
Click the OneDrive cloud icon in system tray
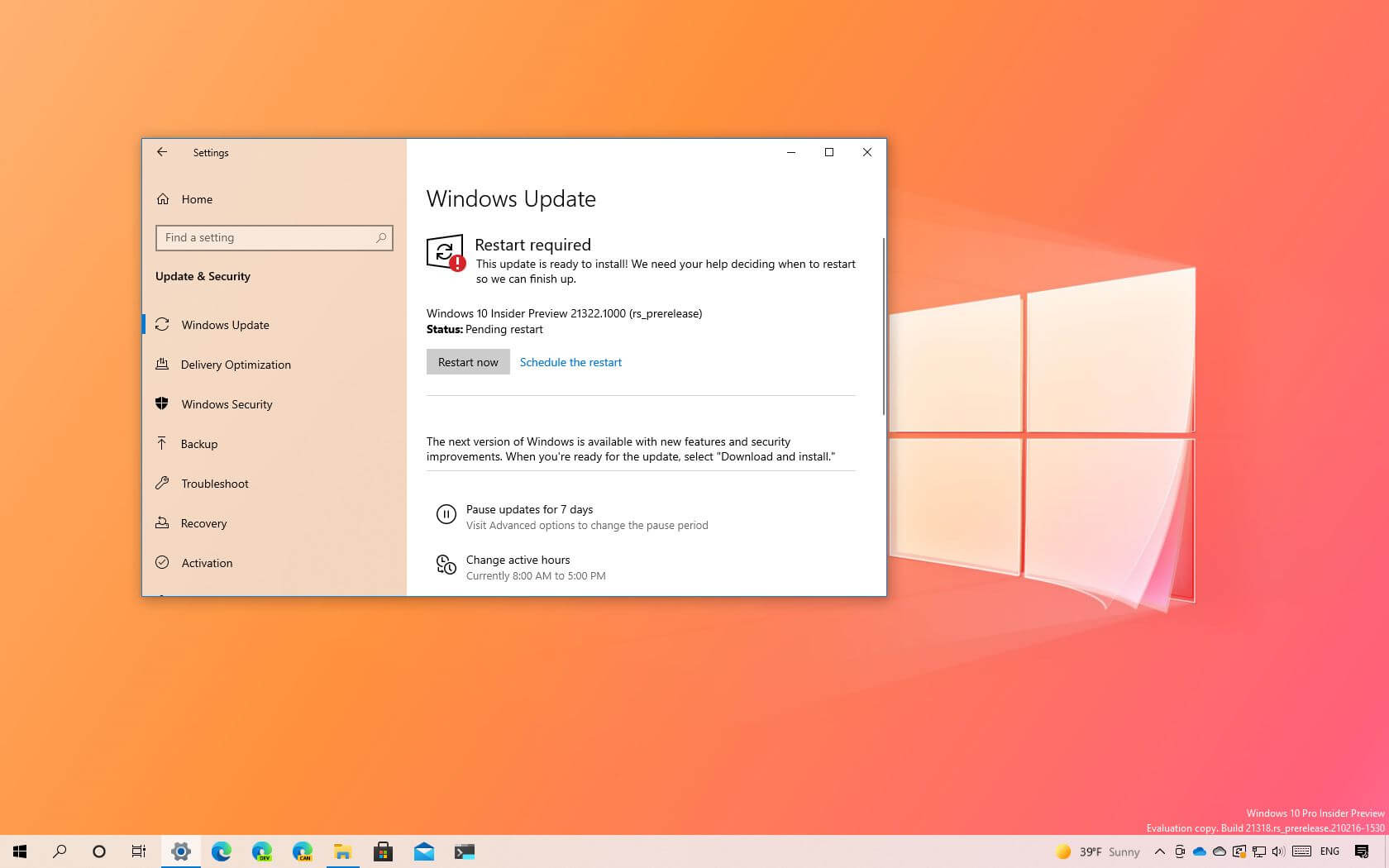click(1199, 851)
